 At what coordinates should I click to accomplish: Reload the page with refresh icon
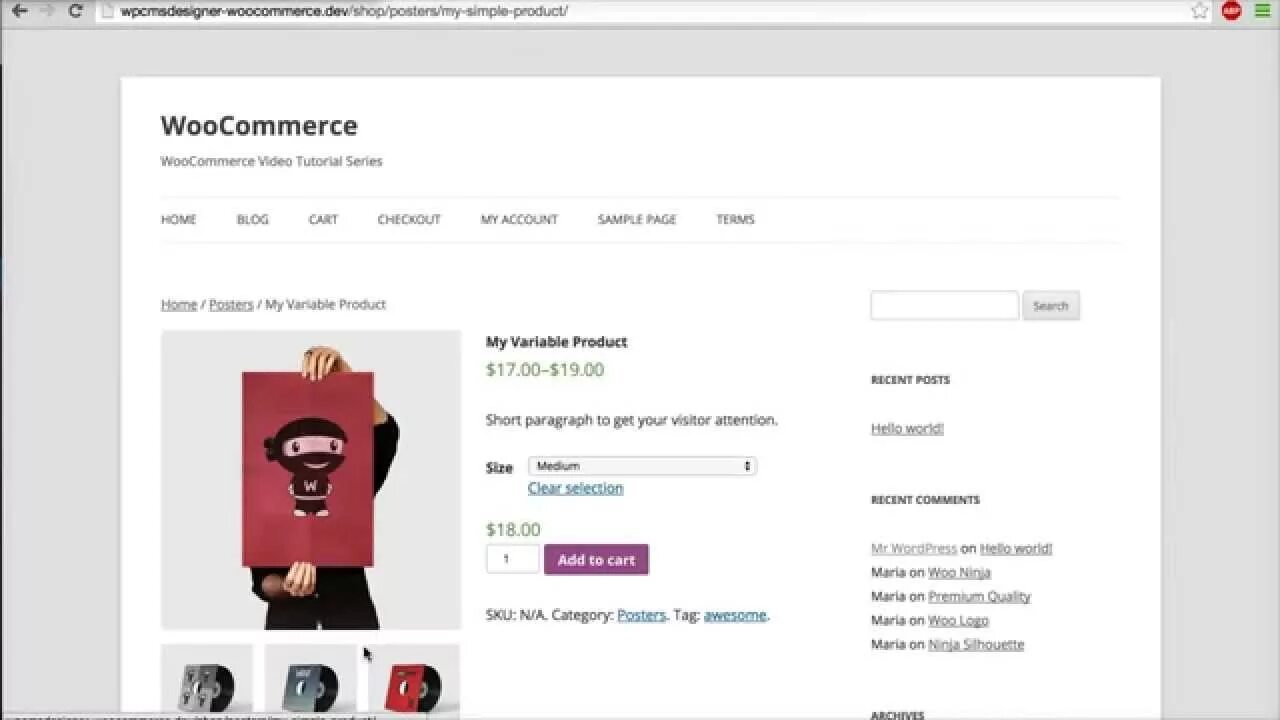tap(75, 11)
